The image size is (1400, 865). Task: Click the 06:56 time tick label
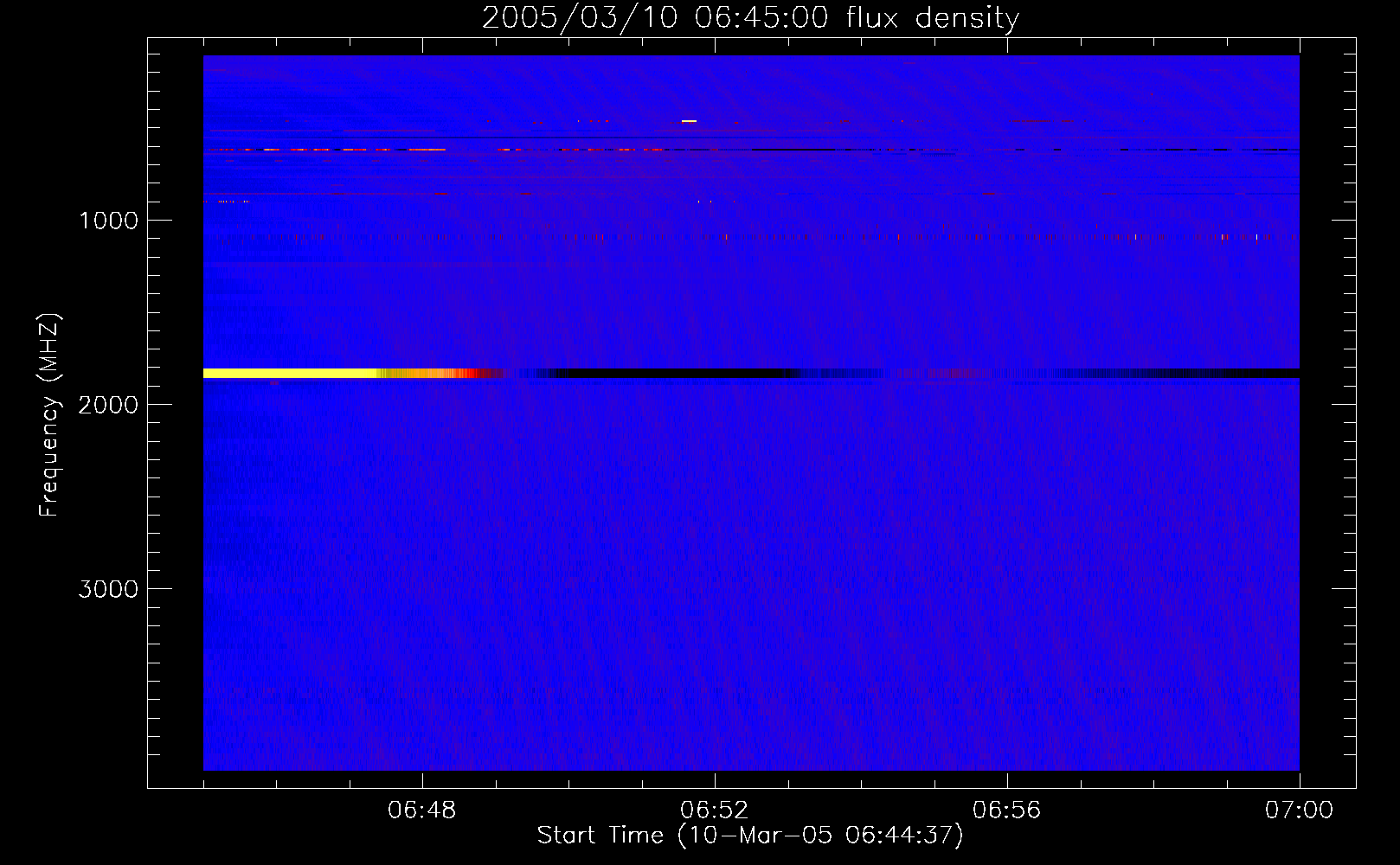pos(1007,811)
